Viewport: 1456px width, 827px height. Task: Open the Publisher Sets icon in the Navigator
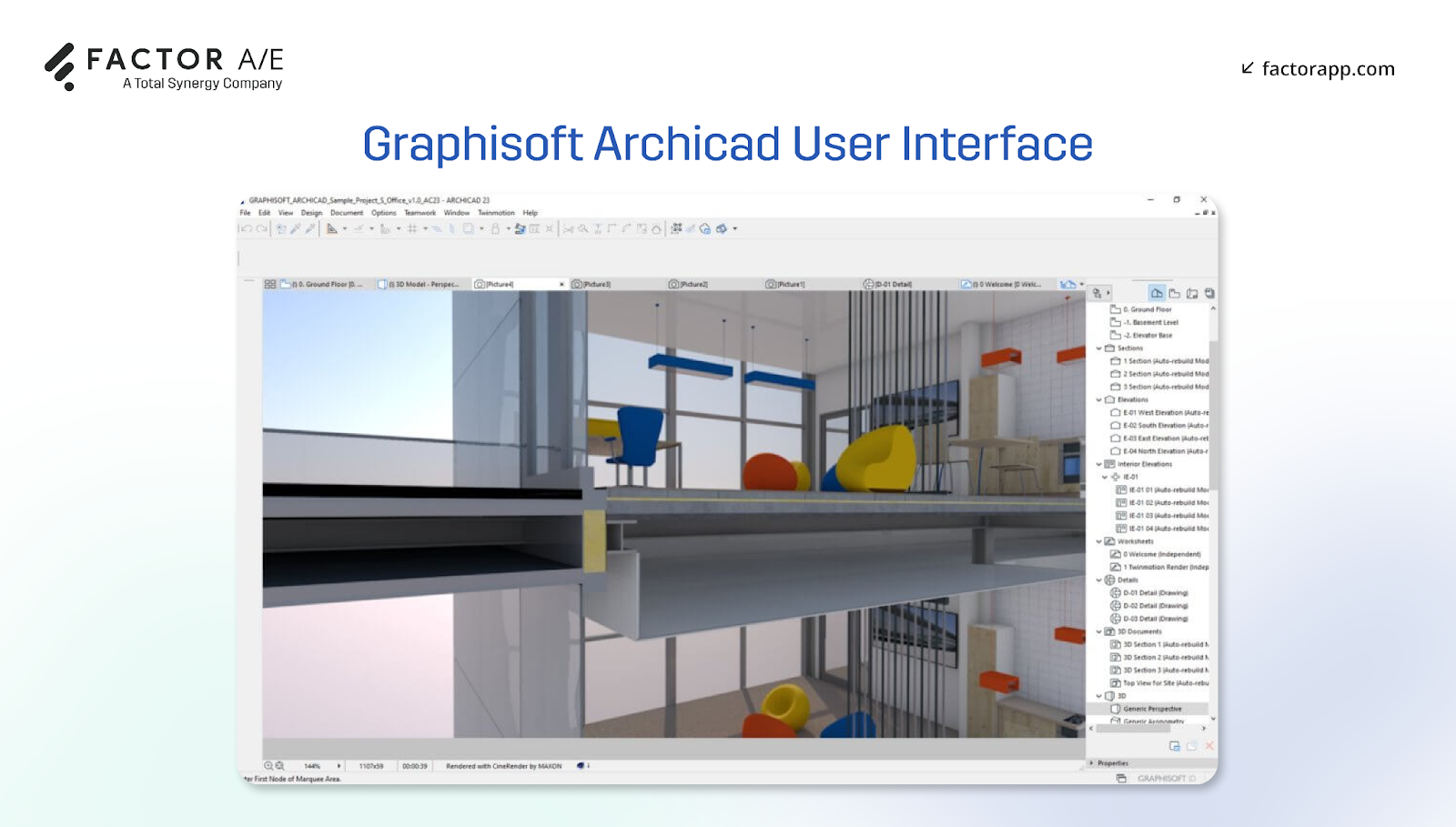(x=1209, y=293)
